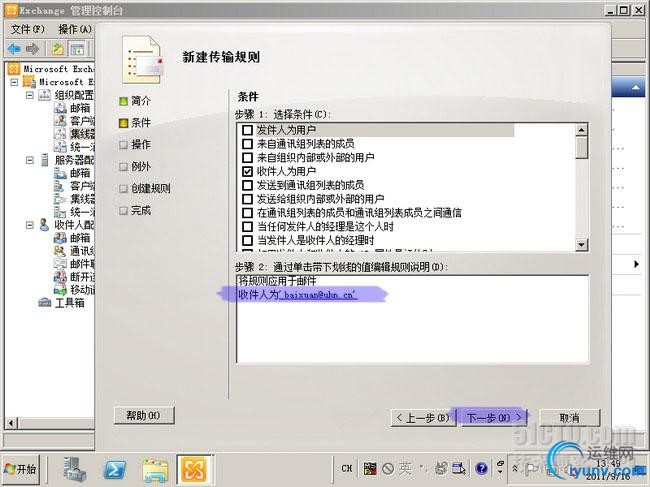Collapse the 服务器配置 tree node
Screen dimensions: 650x487
(x=29, y=160)
